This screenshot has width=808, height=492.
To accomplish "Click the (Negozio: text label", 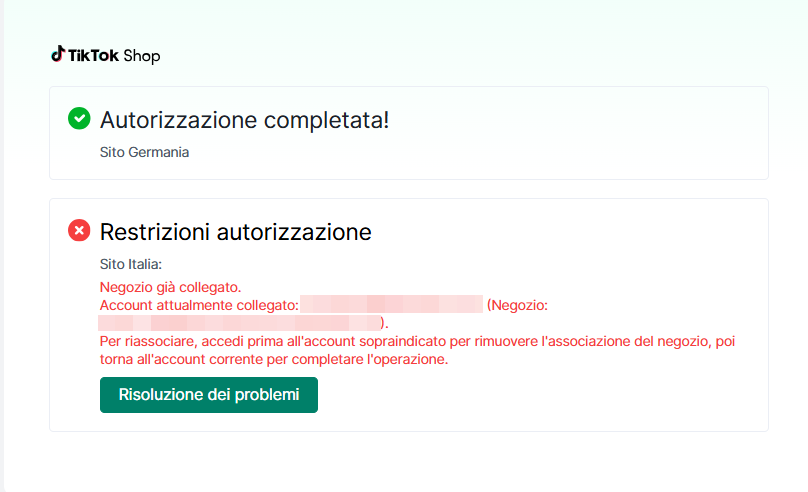I will click(517, 305).
